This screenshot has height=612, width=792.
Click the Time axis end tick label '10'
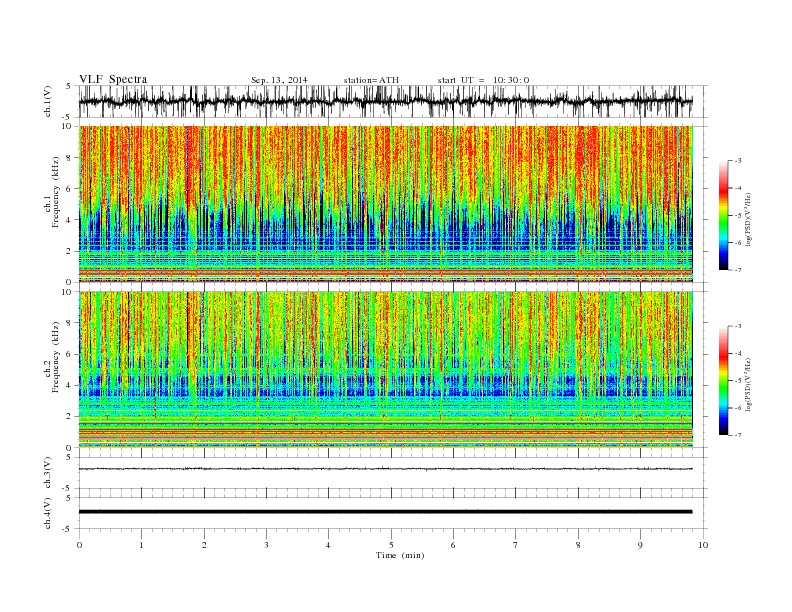point(703,545)
